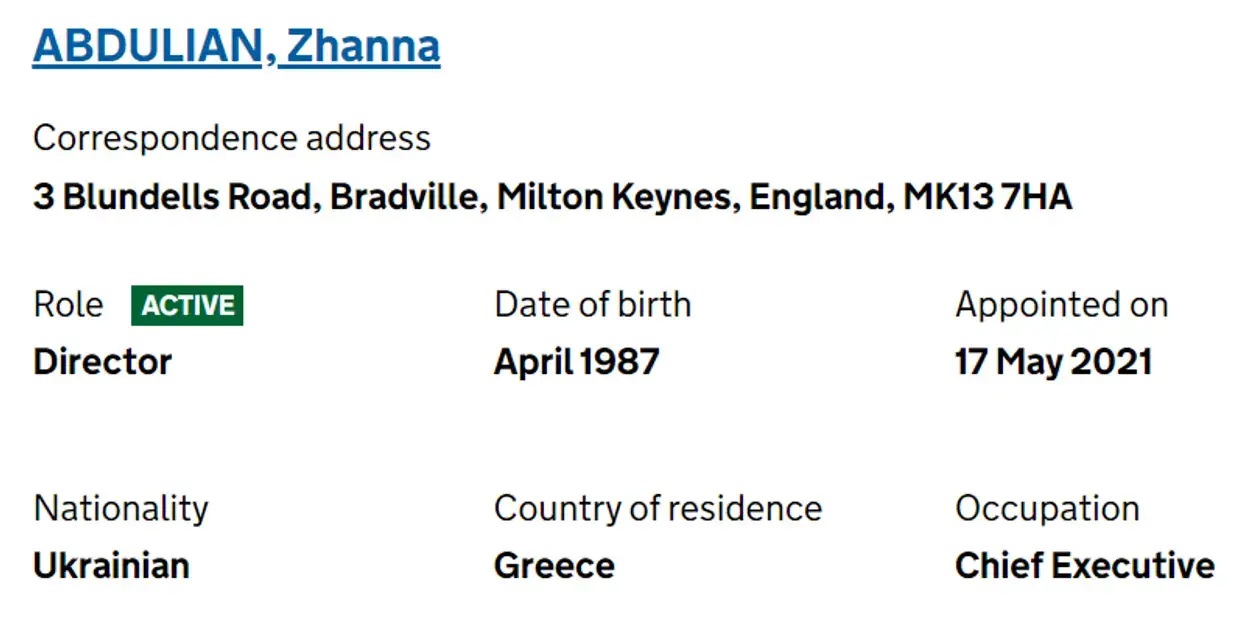Click the Correspondence address label
Image resolution: width=1259 pixels, height=618 pixels.
tap(232, 138)
